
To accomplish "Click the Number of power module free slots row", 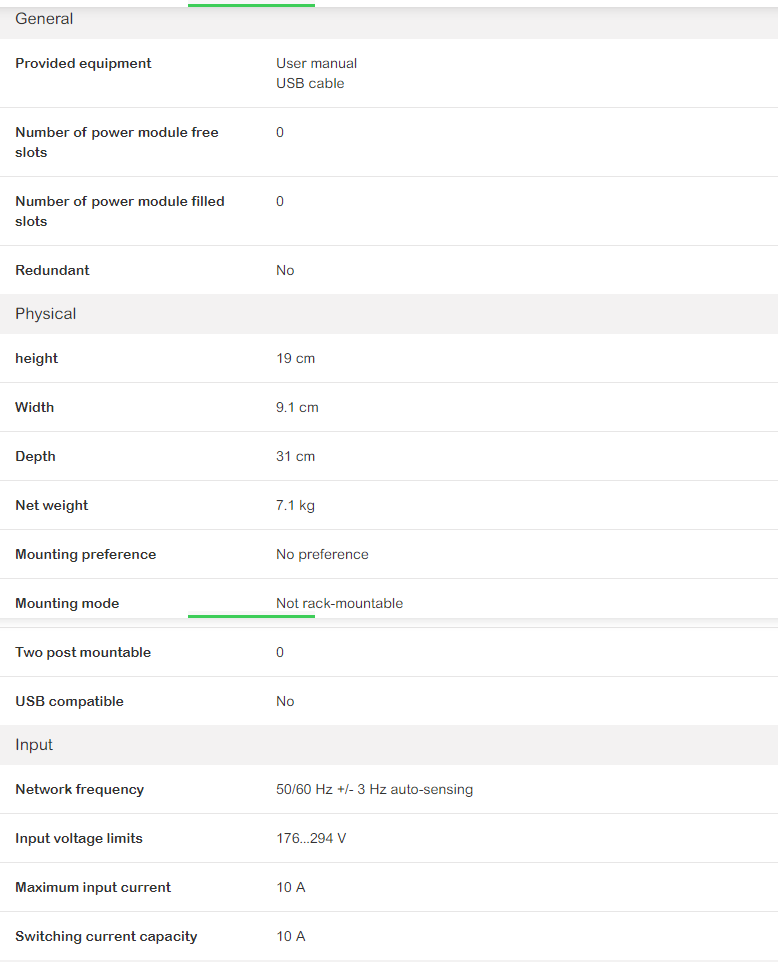I will pos(389,142).
